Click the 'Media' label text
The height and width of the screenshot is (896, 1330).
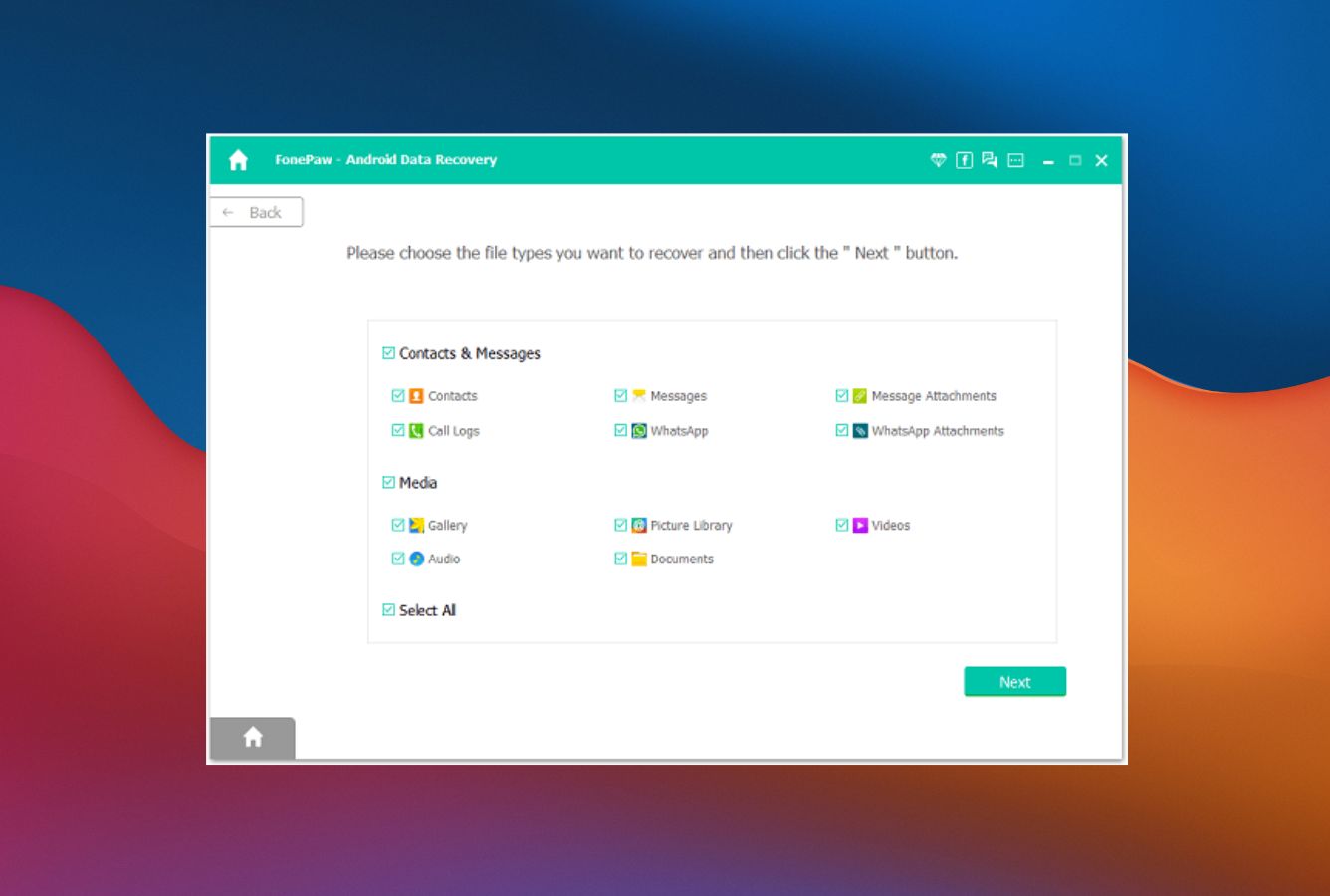[418, 482]
